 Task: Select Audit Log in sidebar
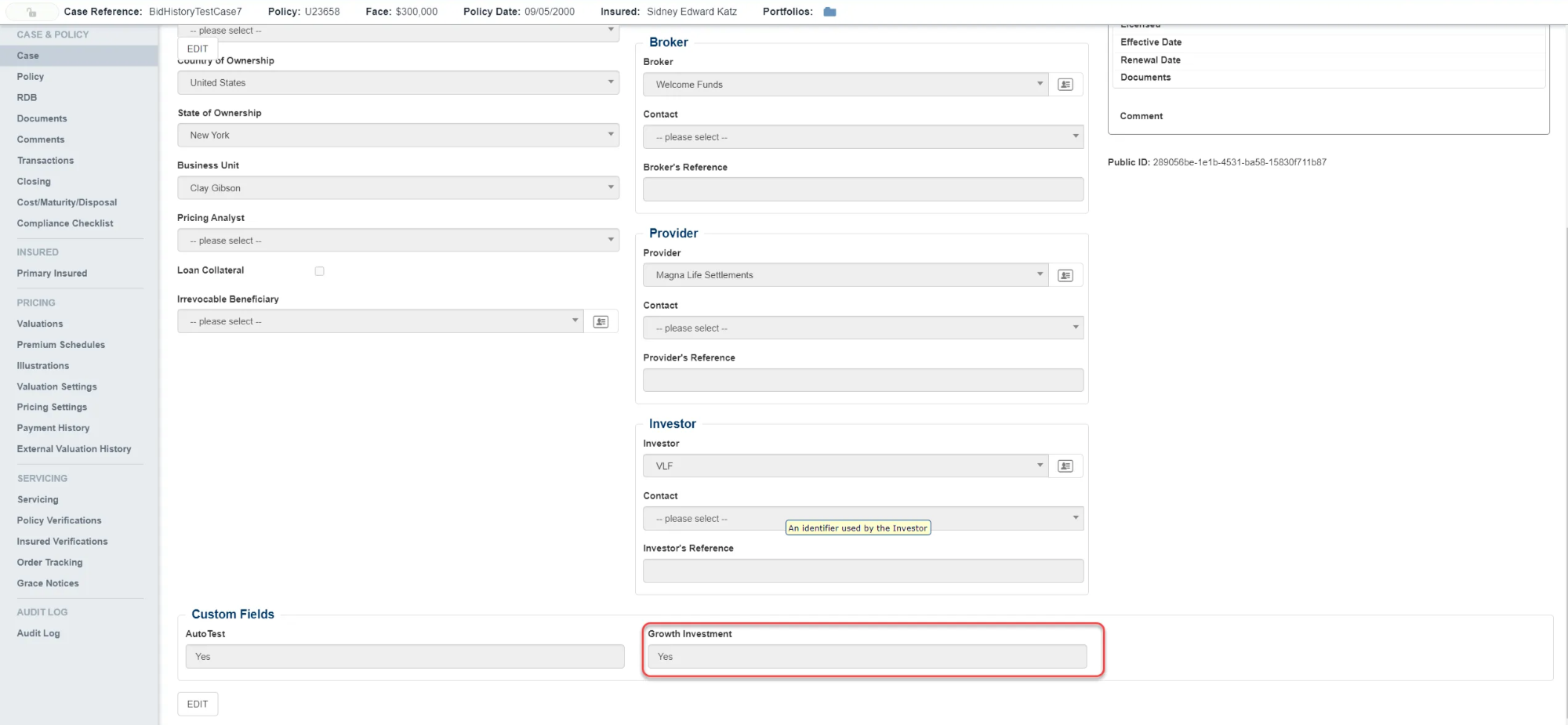click(38, 633)
